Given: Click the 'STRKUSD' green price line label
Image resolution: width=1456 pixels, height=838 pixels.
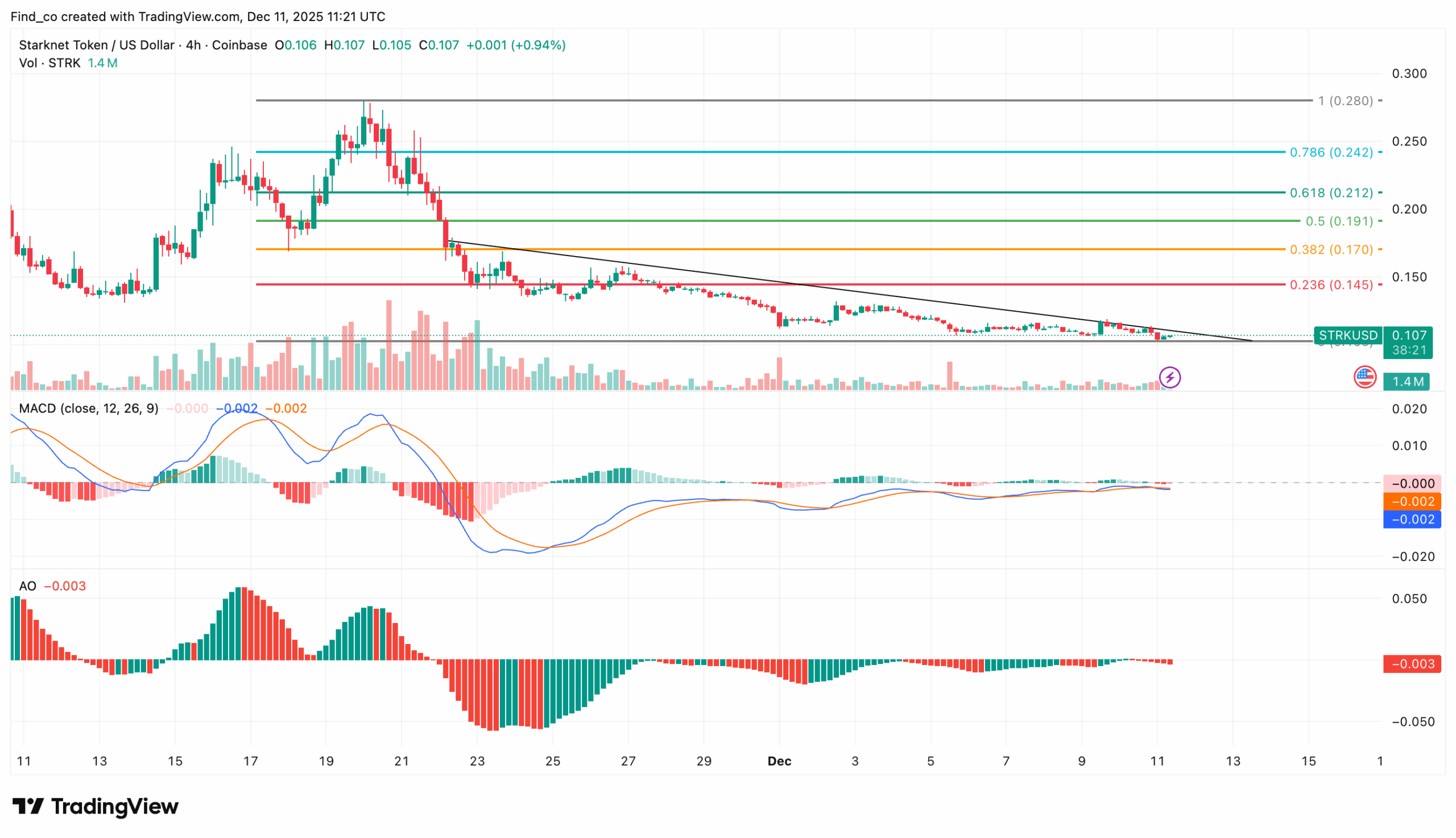Looking at the screenshot, I should pos(1347,335).
